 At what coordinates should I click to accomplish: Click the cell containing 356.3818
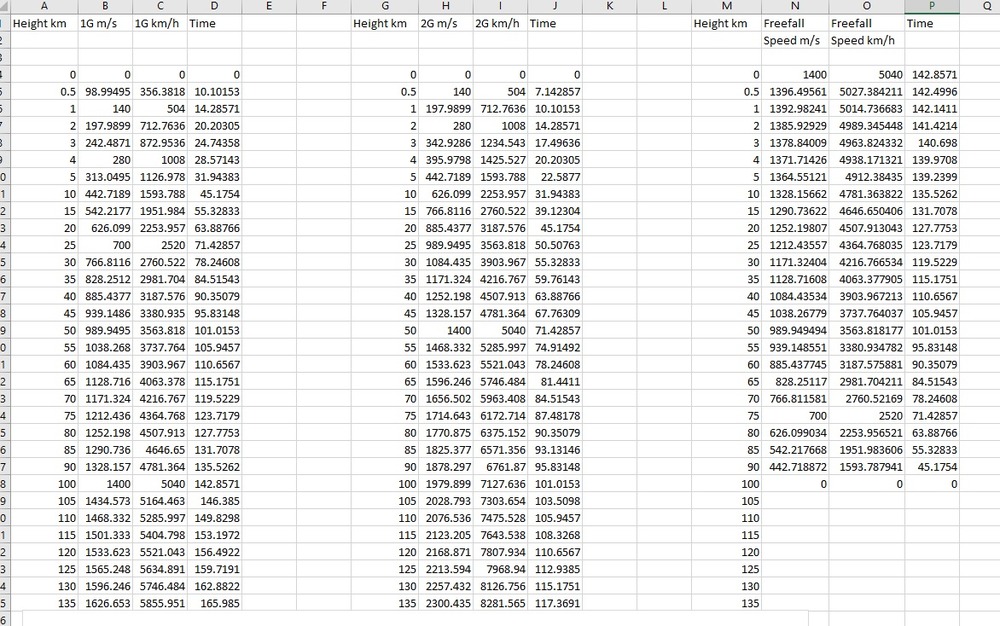click(x=159, y=91)
